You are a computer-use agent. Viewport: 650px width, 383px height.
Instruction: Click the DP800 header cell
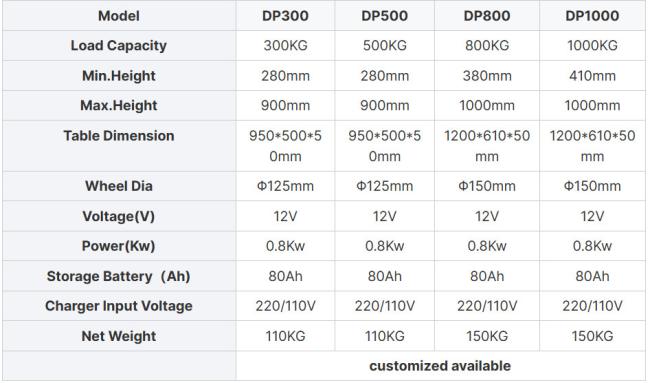(487, 16)
